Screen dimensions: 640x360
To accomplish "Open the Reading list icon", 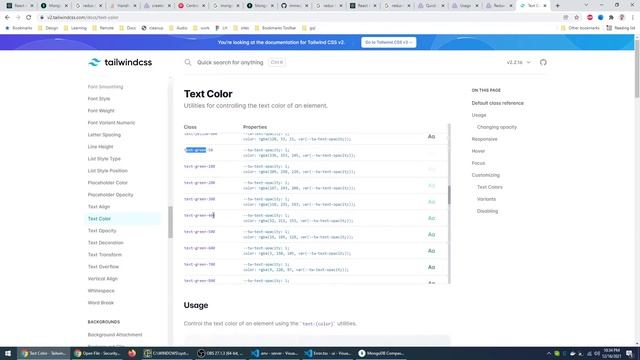I will tap(620, 28).
